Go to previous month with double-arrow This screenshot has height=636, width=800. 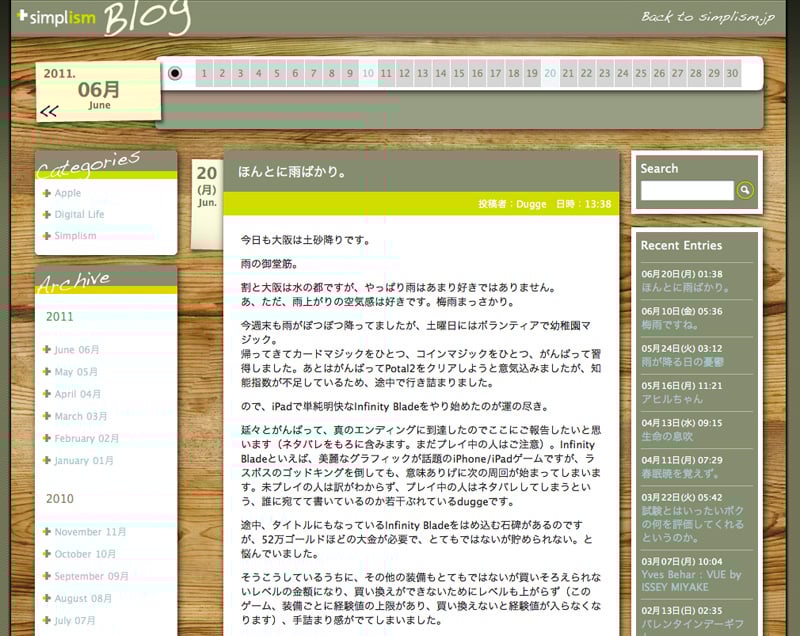point(49,112)
